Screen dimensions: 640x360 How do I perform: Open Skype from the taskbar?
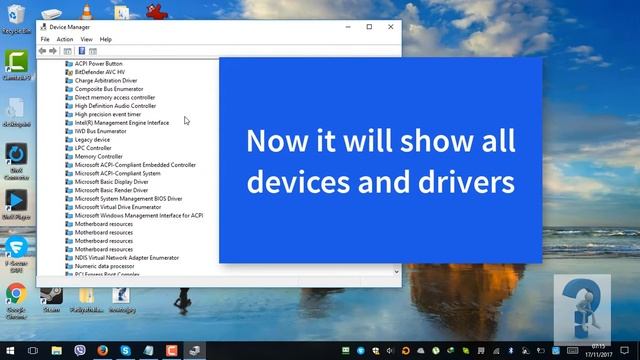tap(125, 351)
